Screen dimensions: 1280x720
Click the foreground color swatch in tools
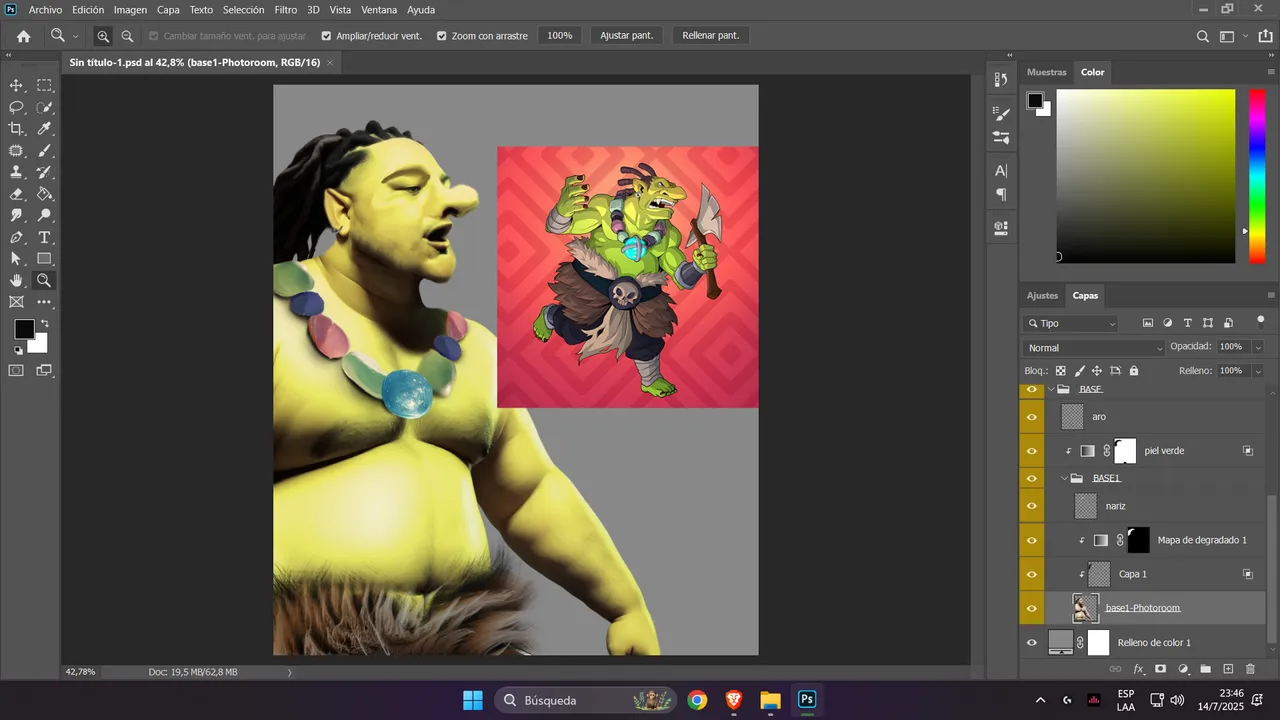coord(24,329)
